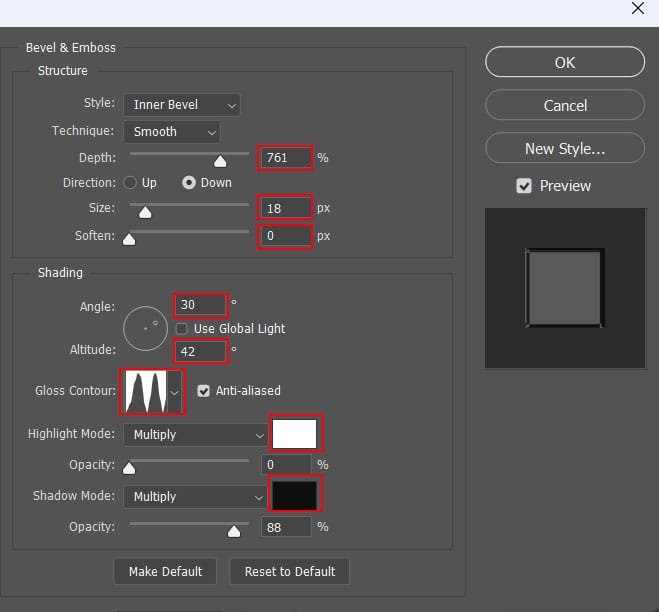Click the layer style preview thumbnail
Image resolution: width=659 pixels, height=612 pixels.
tap(564, 288)
